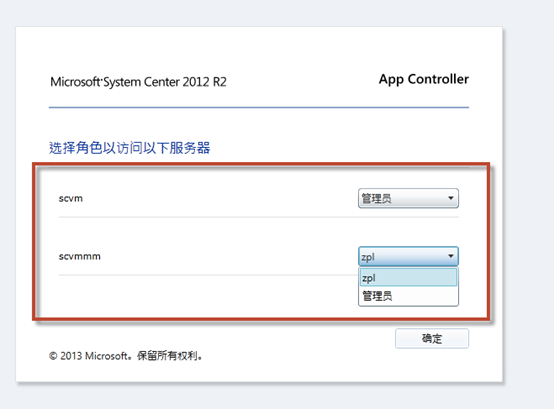Click the separator line below scvm row
Image resolution: width=554 pixels, height=409 pixels.
[259, 217]
